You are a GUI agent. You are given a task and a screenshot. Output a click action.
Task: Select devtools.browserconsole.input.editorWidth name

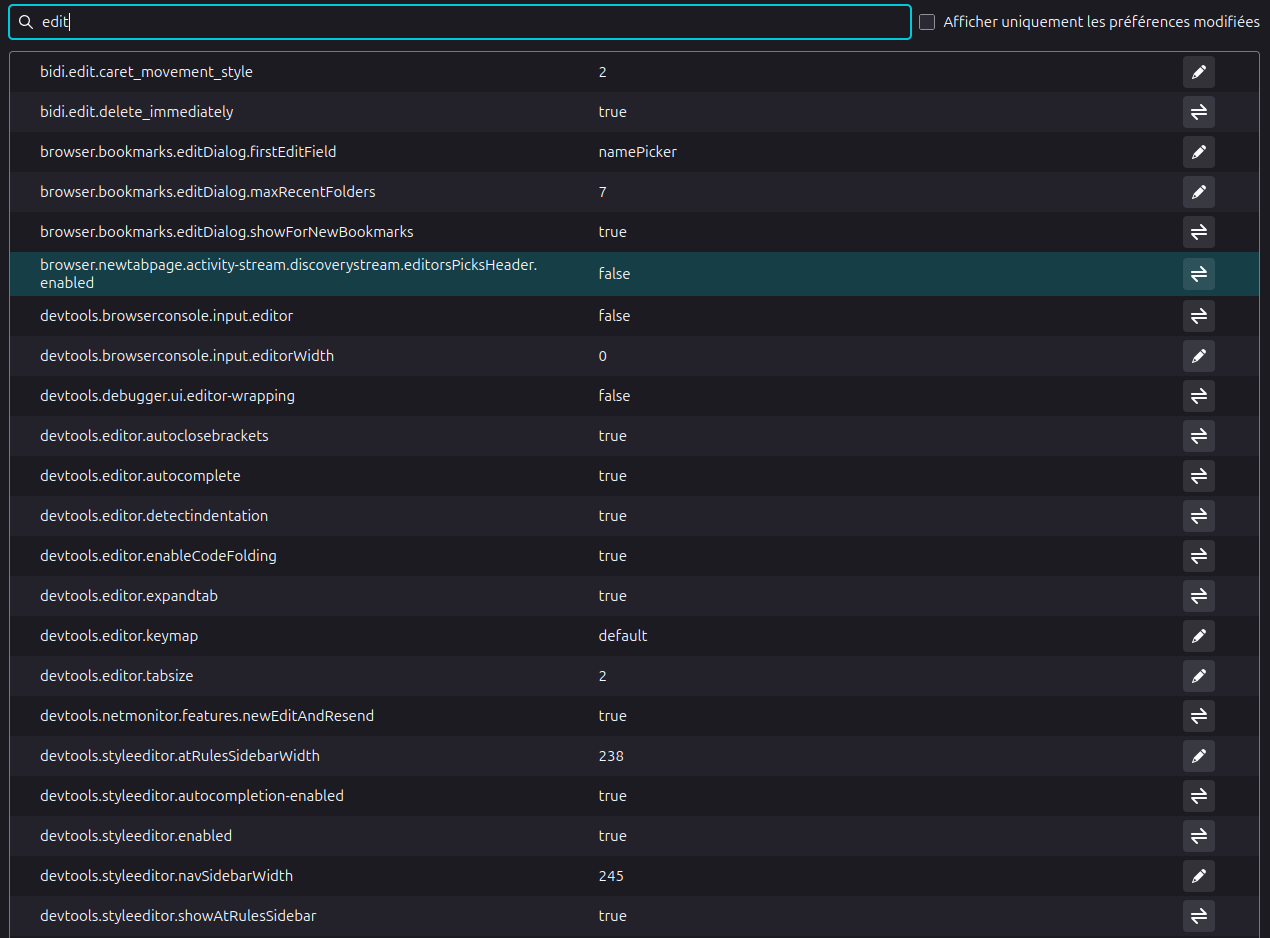[187, 356]
